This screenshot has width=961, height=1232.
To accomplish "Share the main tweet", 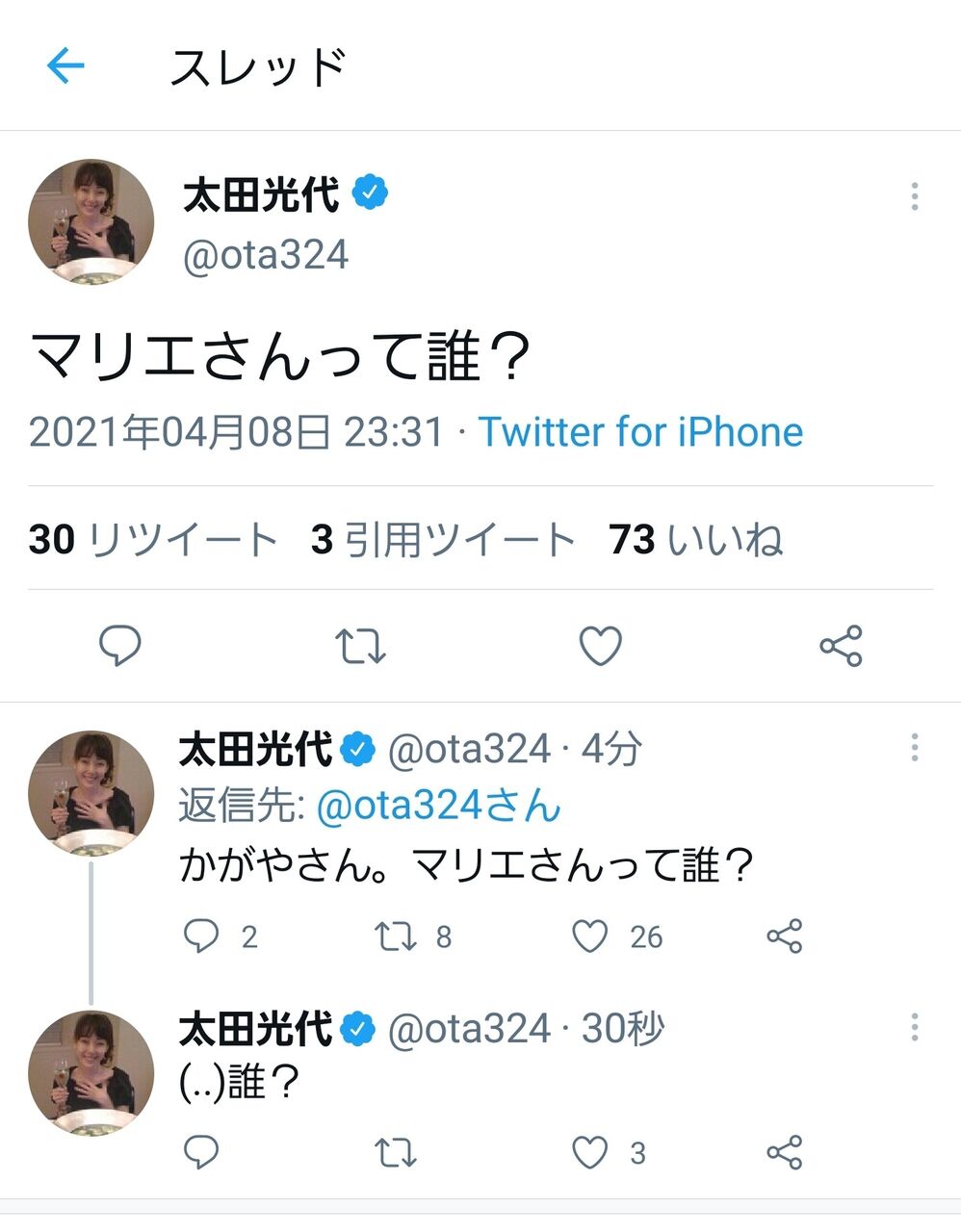I will coord(841,646).
